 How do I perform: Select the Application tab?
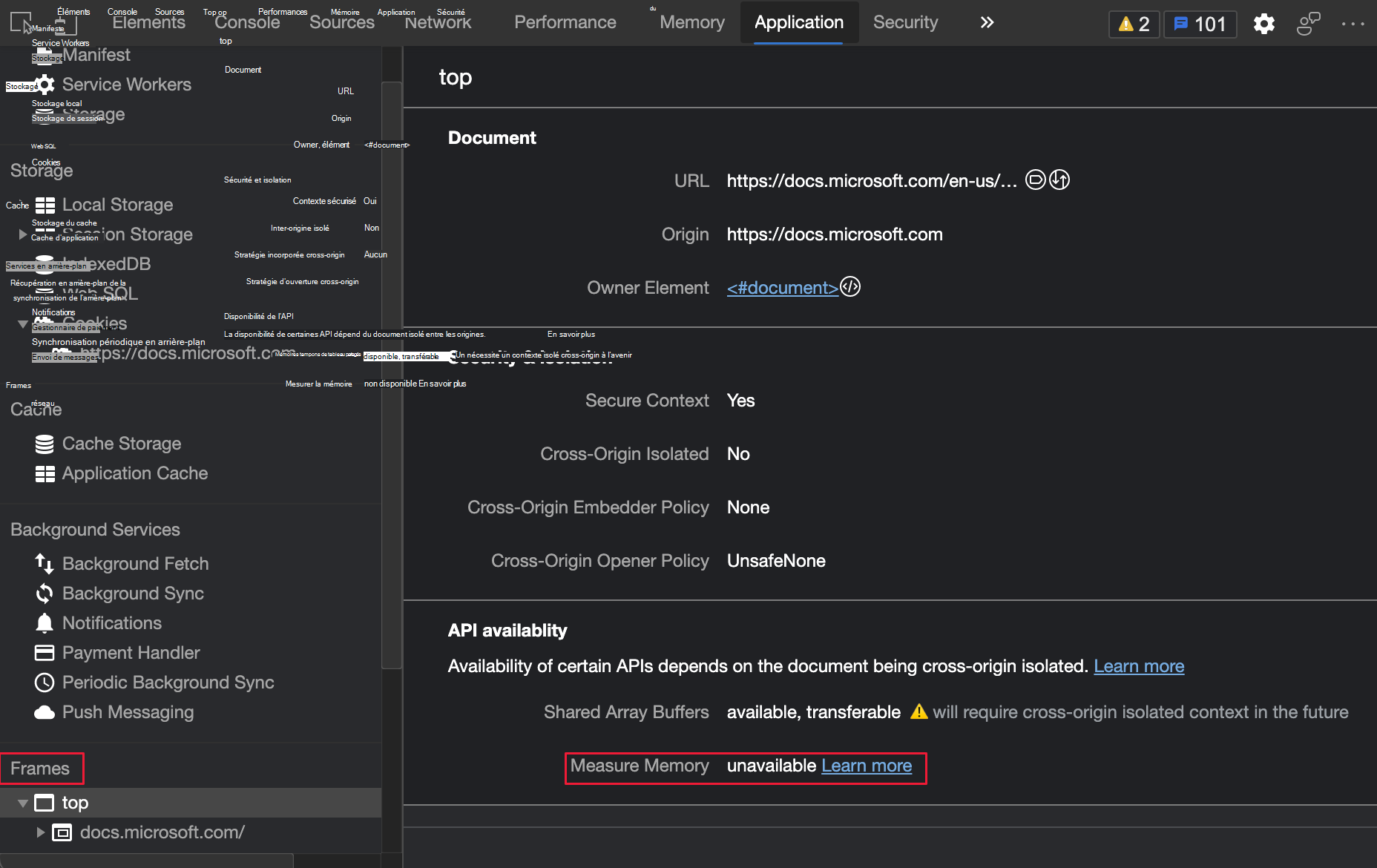(x=799, y=22)
